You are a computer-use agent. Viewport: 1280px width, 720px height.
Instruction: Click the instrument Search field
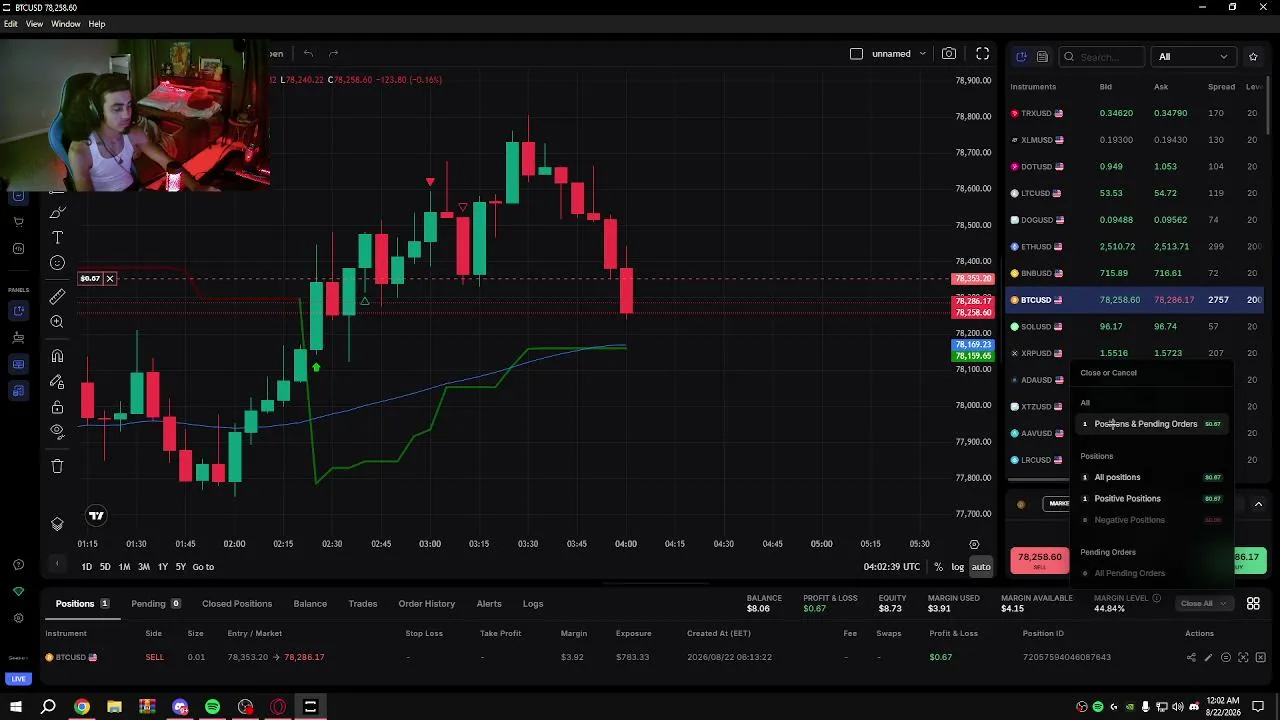click(x=1101, y=57)
